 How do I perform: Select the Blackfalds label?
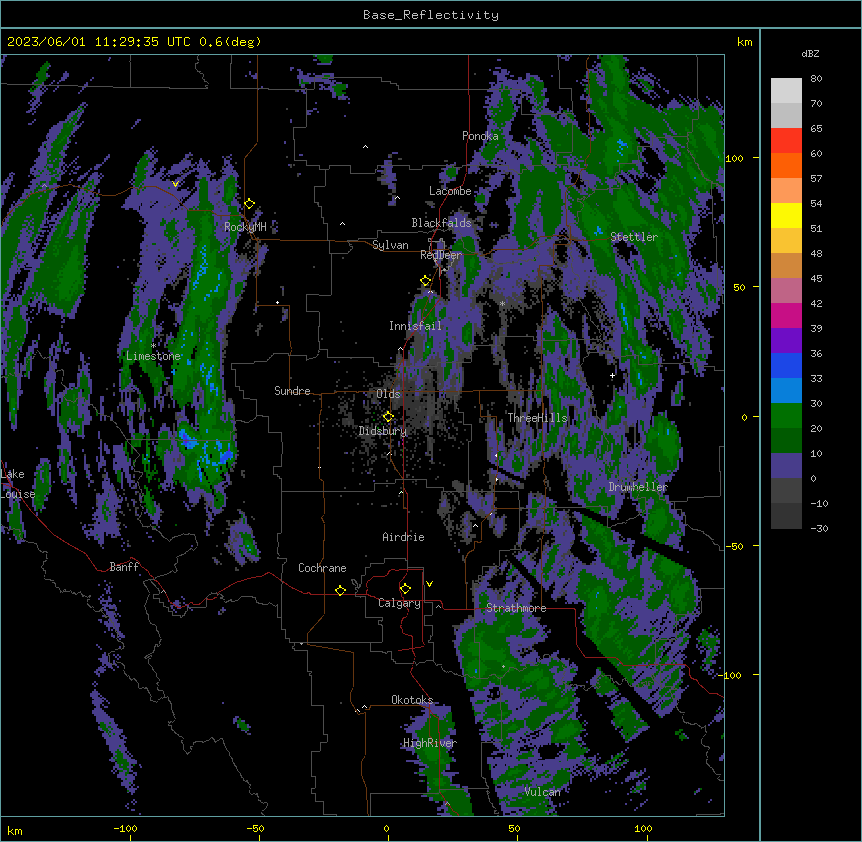coord(441,223)
